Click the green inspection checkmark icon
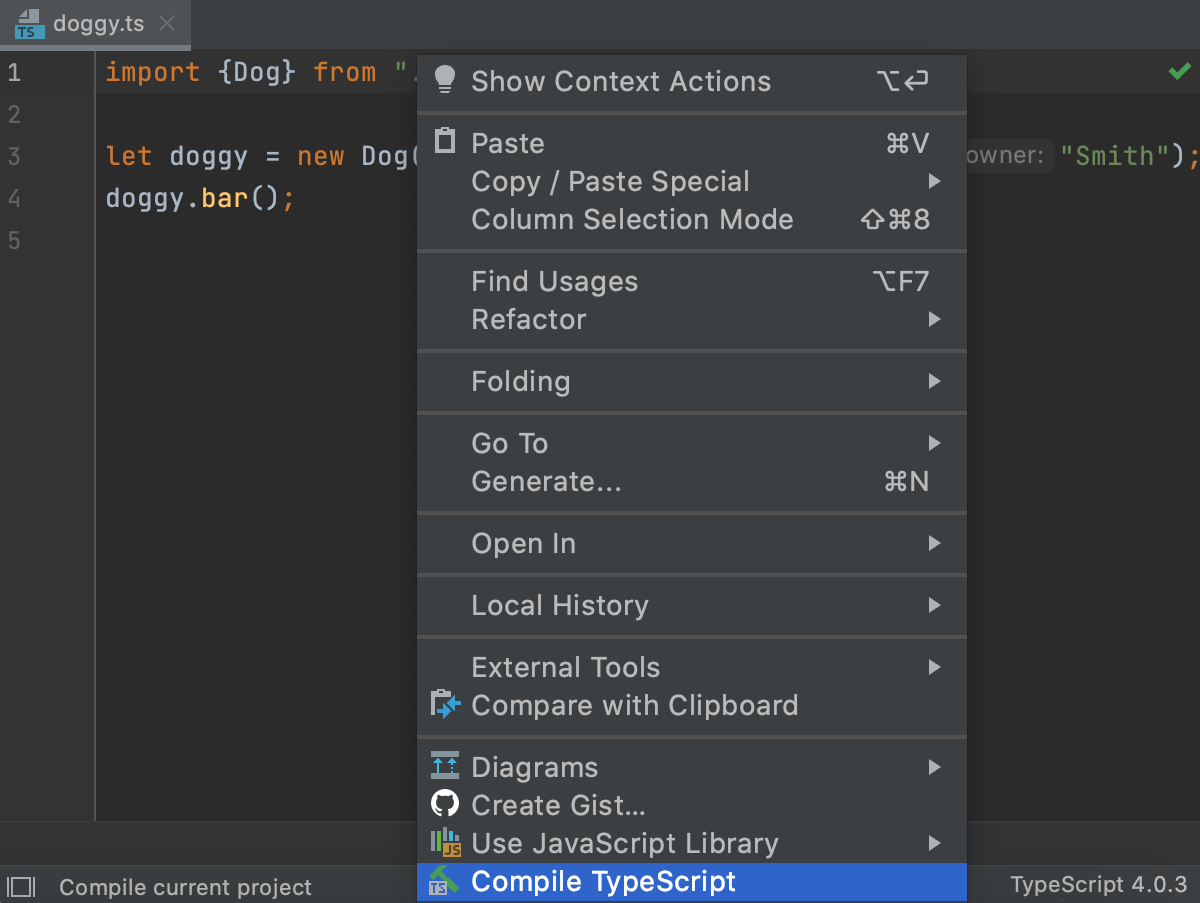The height and width of the screenshot is (903, 1200). pyautogui.click(x=1179, y=72)
